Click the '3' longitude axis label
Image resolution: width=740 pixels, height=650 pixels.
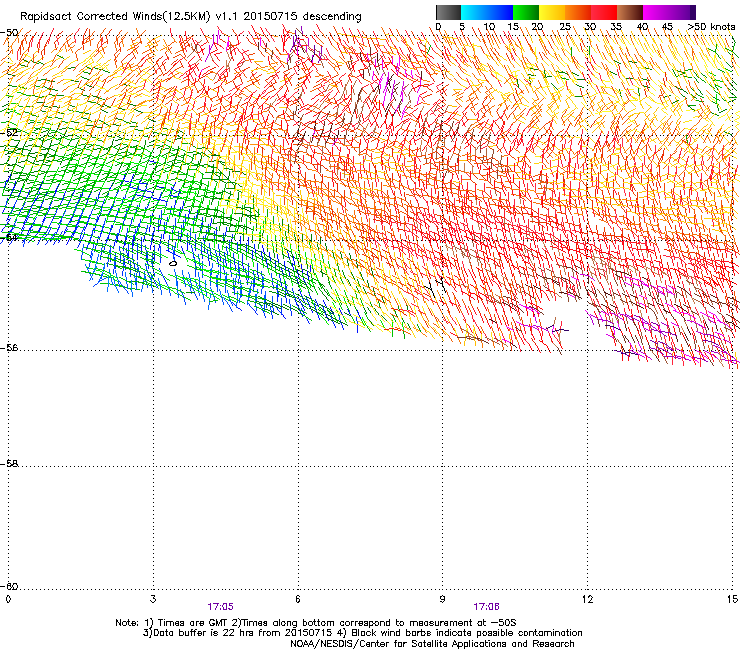(153, 599)
